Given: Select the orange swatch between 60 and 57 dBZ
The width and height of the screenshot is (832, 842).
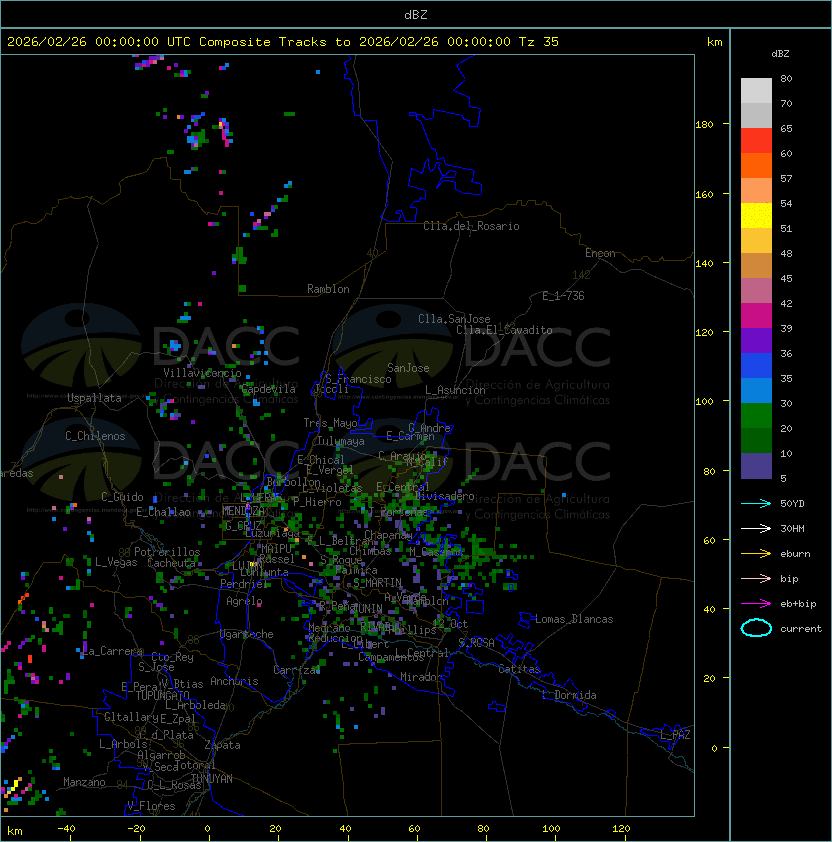Looking at the screenshot, I should [756, 165].
